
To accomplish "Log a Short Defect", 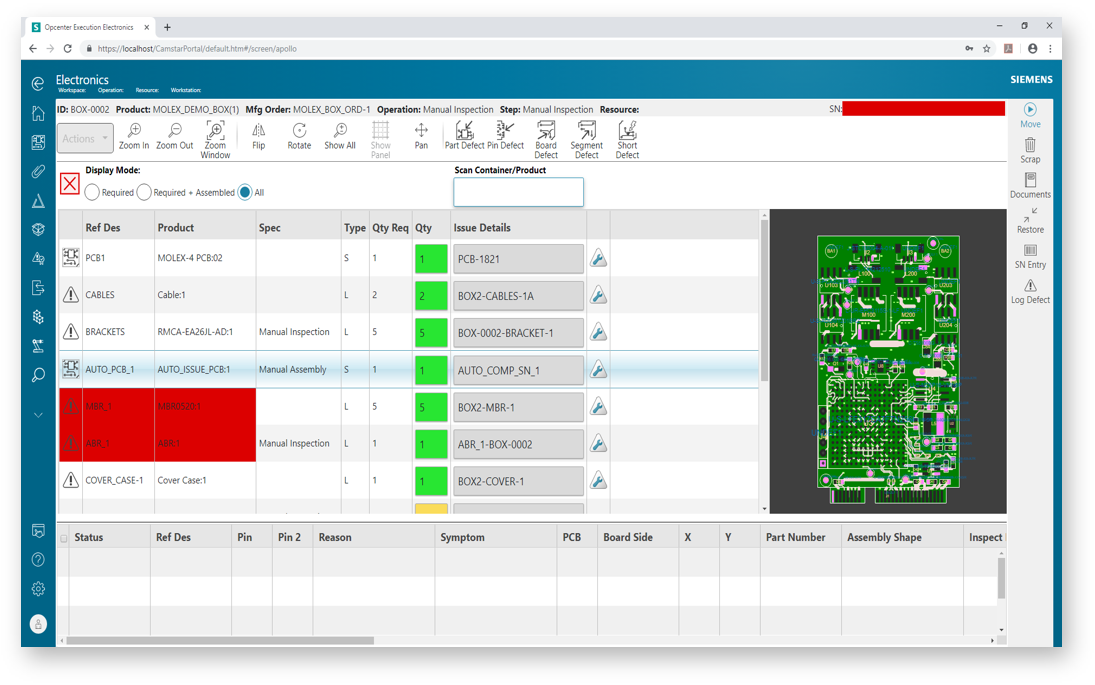I will [x=627, y=139].
